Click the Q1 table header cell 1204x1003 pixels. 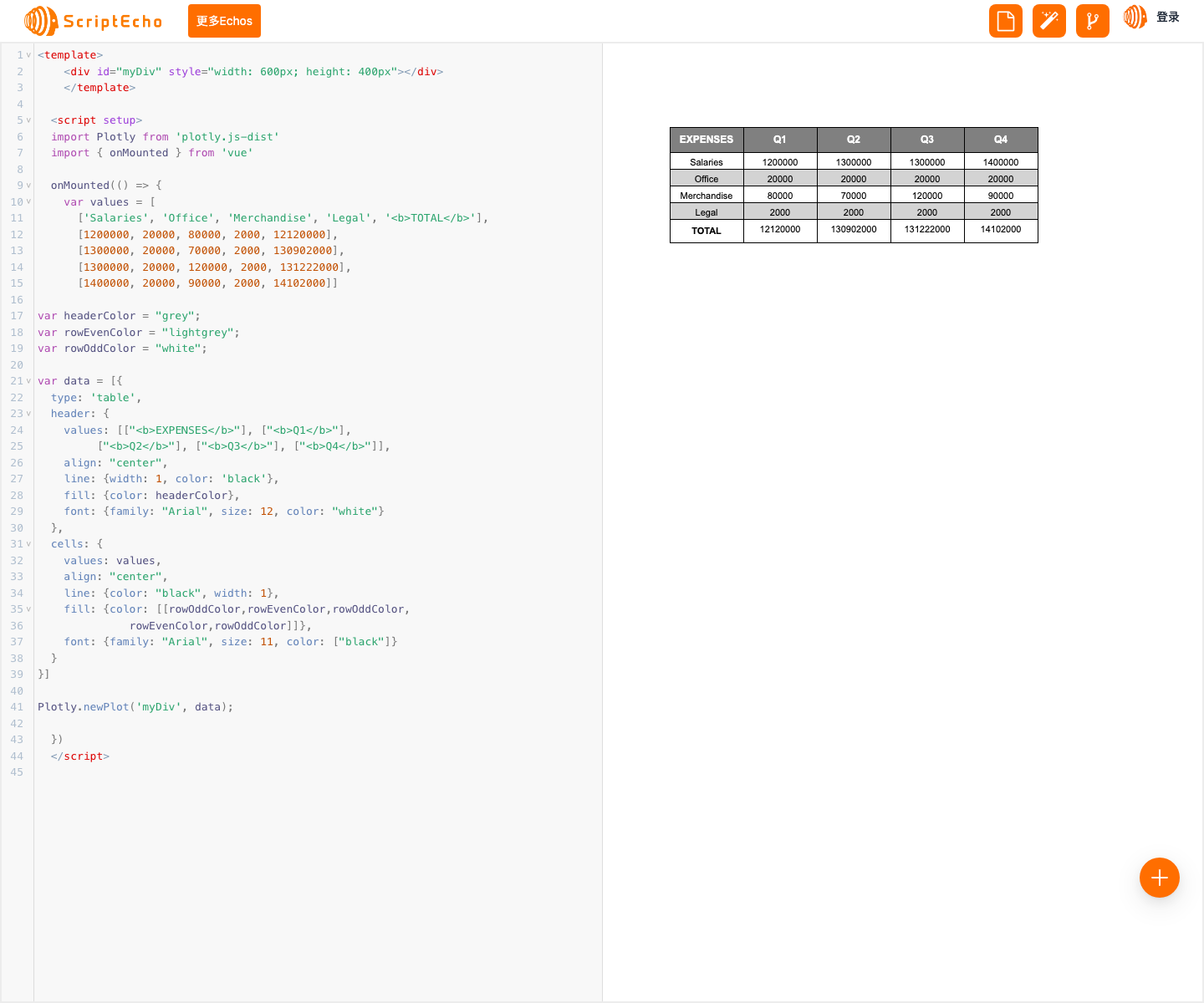[780, 140]
